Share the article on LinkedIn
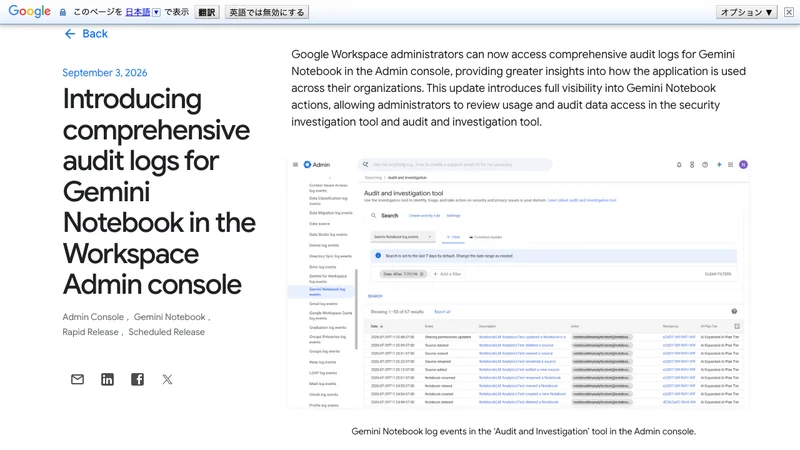 point(107,379)
